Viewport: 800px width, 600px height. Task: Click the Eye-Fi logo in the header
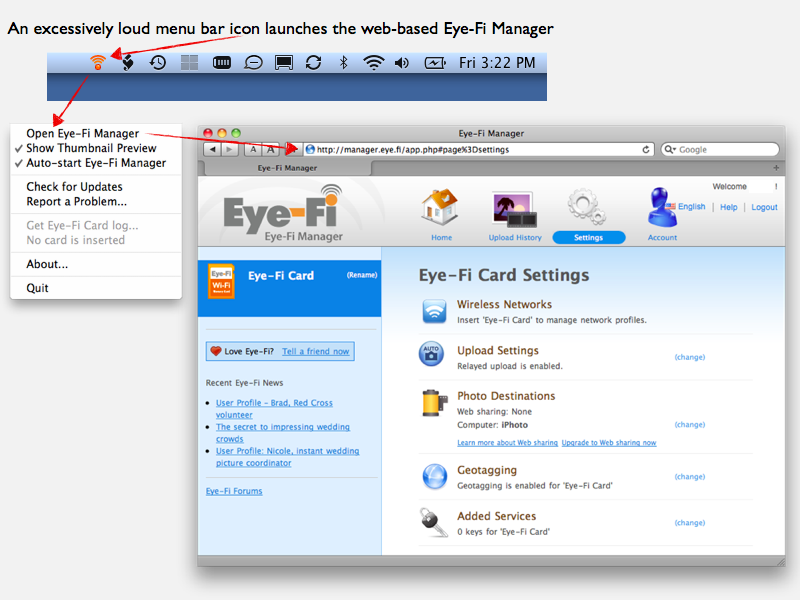pyautogui.click(x=284, y=213)
